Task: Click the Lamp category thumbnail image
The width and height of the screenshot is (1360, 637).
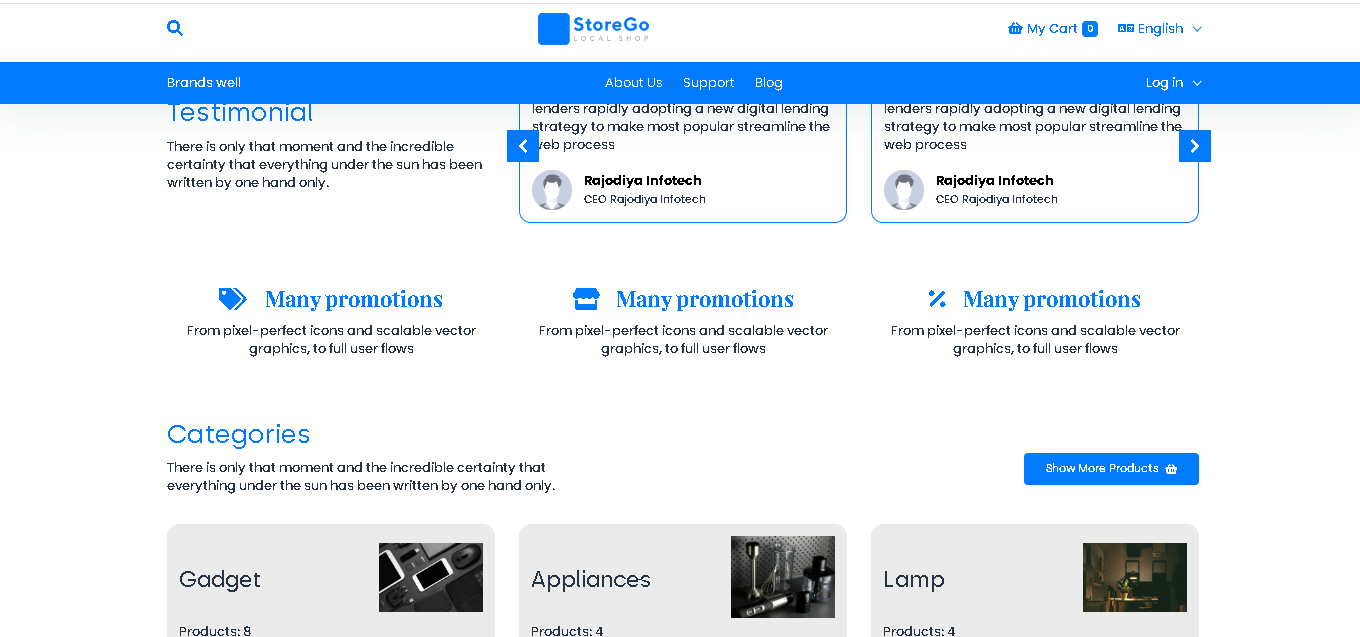Action: click(1135, 577)
